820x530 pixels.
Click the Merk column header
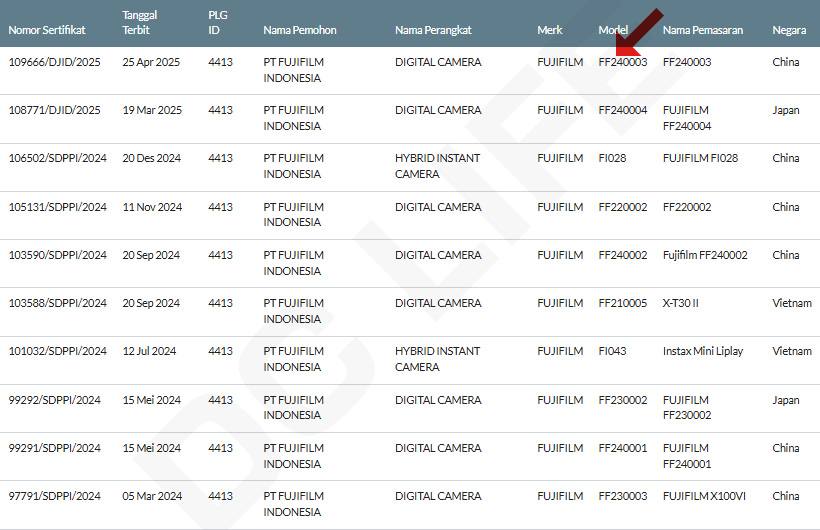click(550, 30)
